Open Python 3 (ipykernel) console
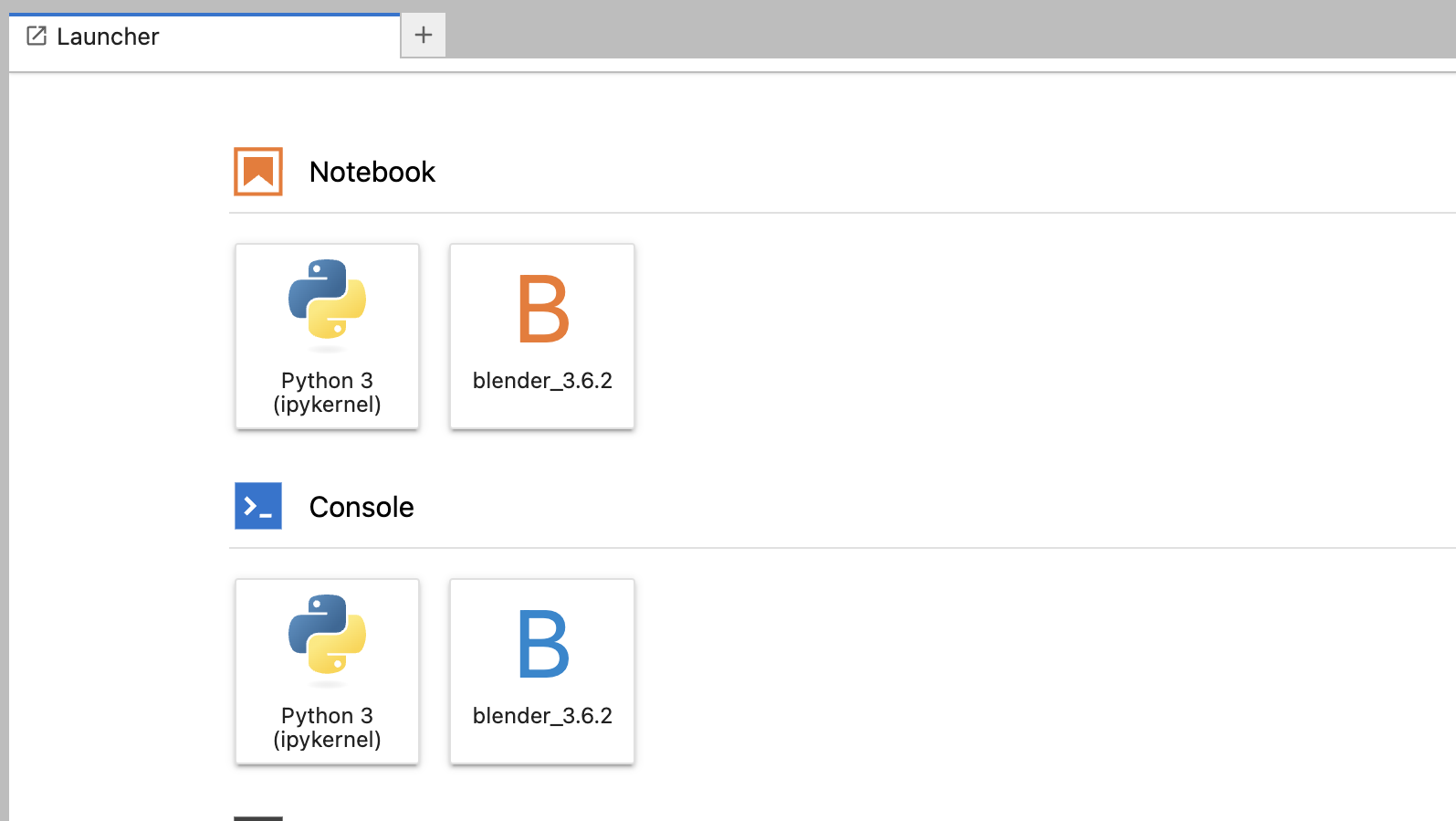The height and width of the screenshot is (821, 1456). (x=327, y=671)
